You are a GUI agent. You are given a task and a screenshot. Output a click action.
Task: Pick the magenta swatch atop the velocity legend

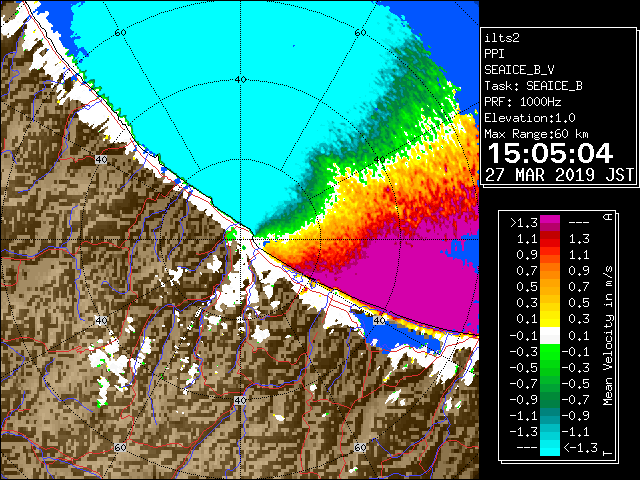click(550, 221)
